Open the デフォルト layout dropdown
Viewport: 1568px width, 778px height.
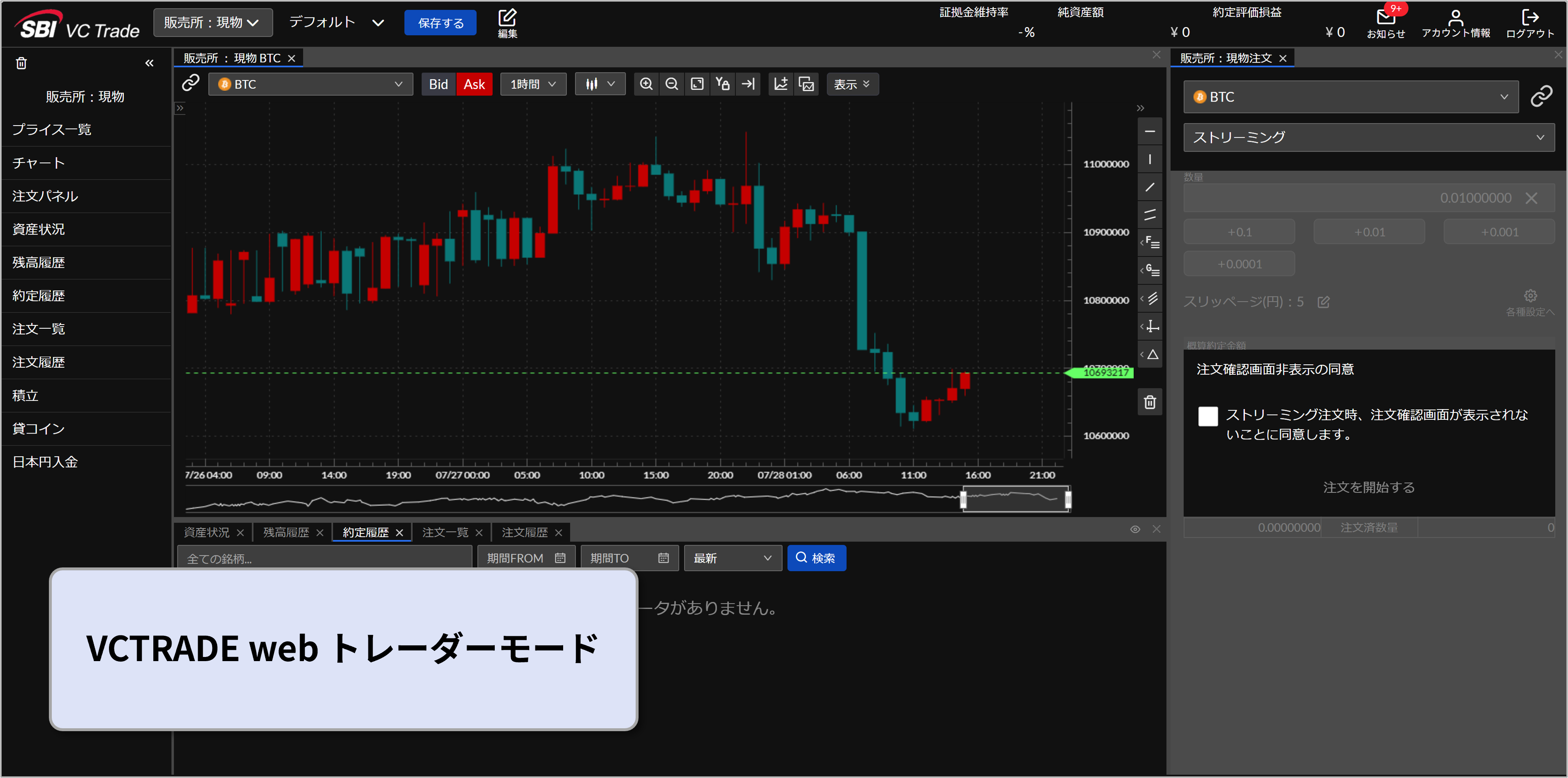[336, 22]
